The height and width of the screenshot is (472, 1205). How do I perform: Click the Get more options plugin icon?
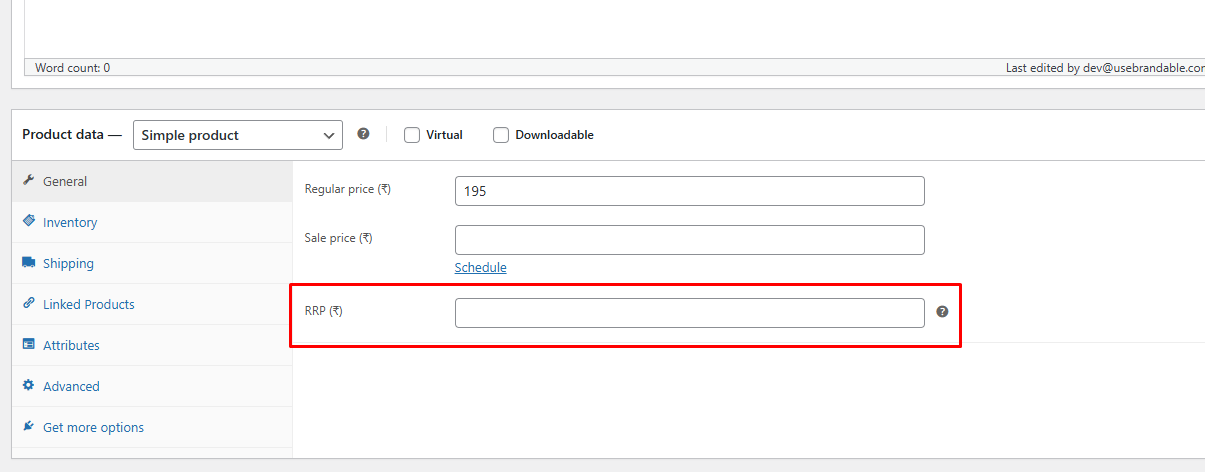[x=28, y=427]
